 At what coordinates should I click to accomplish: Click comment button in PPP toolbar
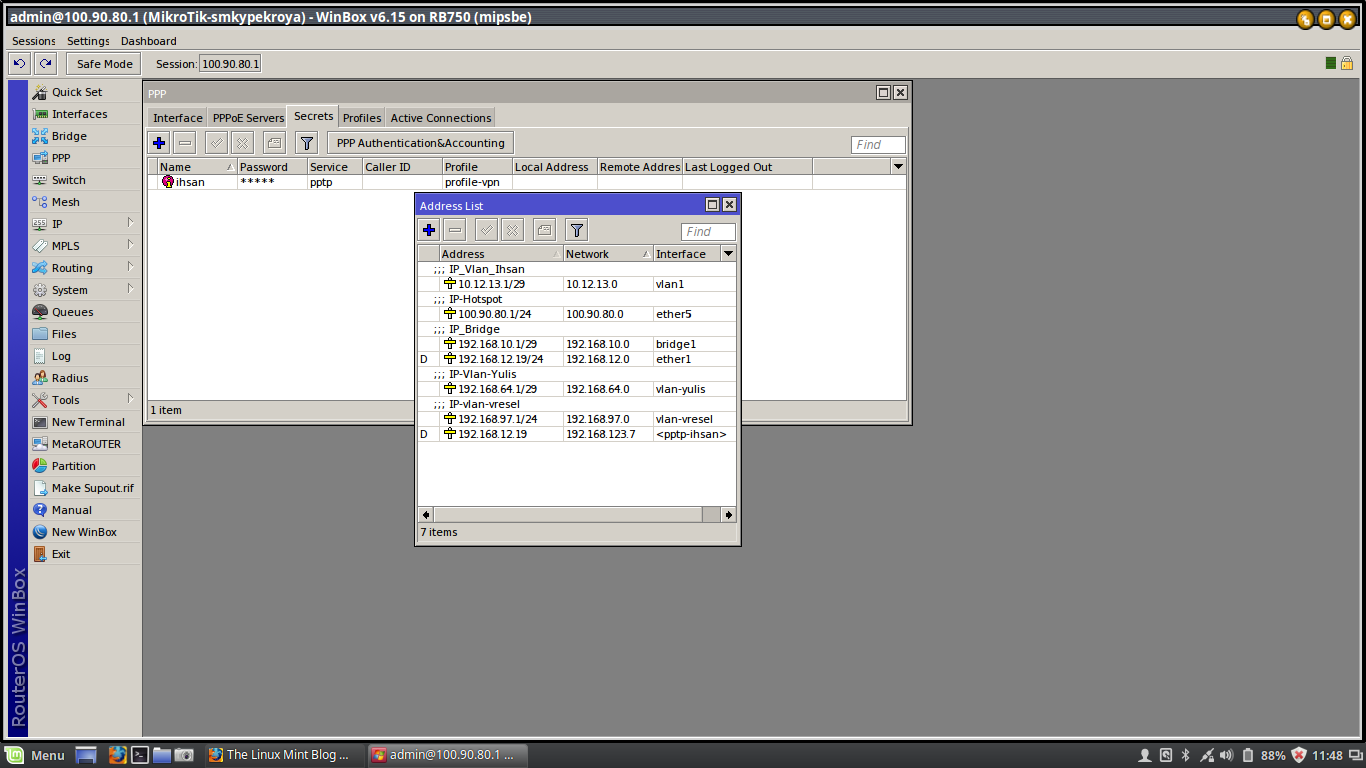[275, 143]
